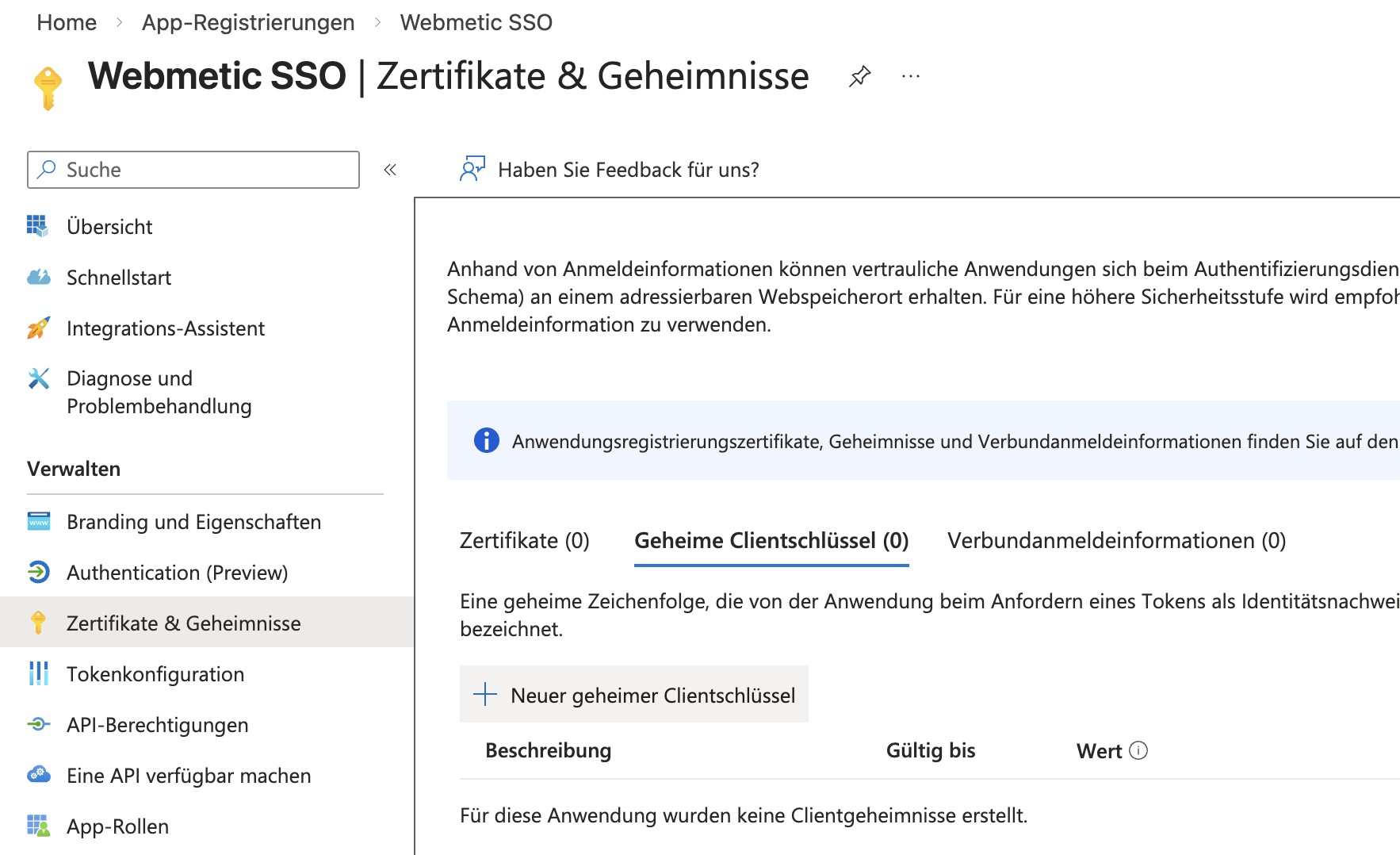Click the info icon next to Wert
Screen dimensions: 1400x855
(1139, 750)
